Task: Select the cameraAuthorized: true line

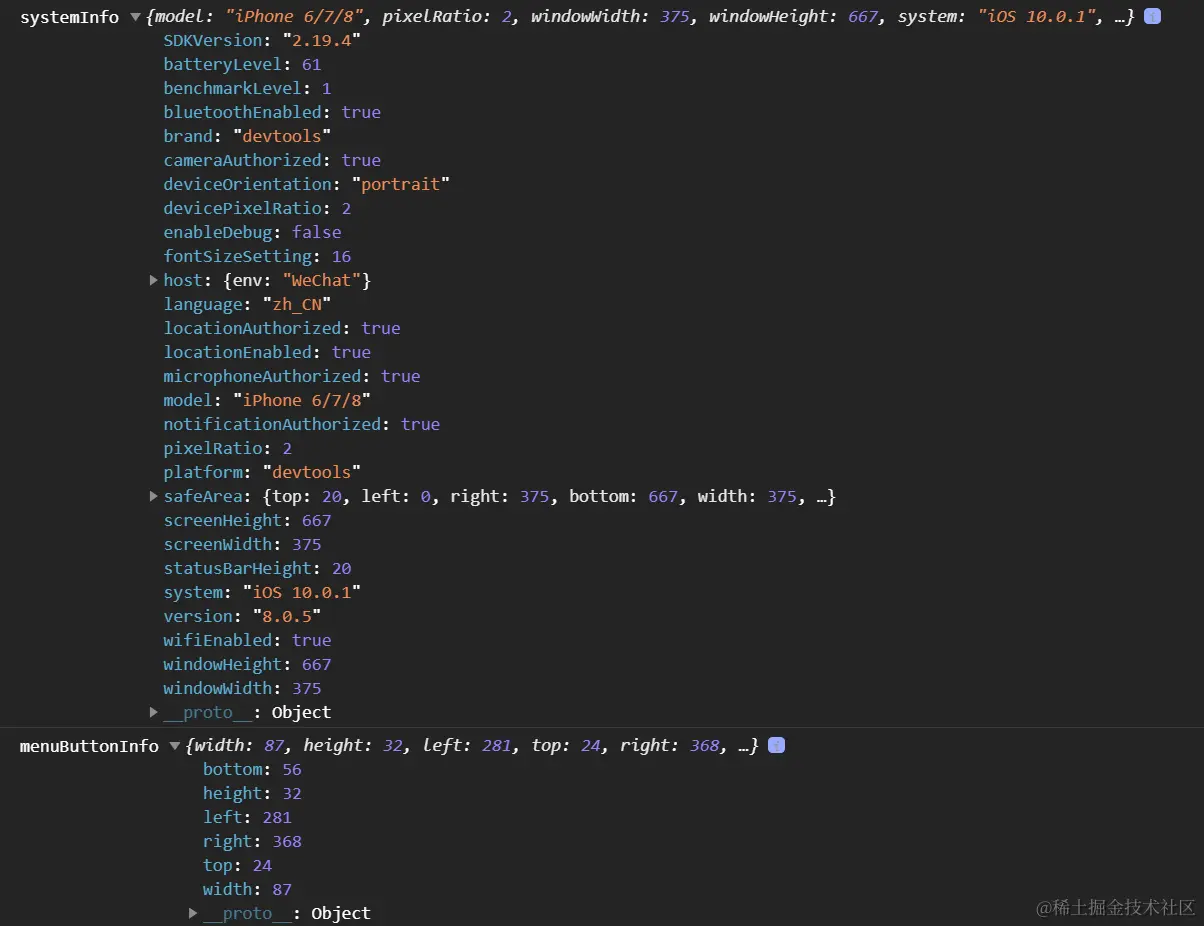Action: (272, 160)
